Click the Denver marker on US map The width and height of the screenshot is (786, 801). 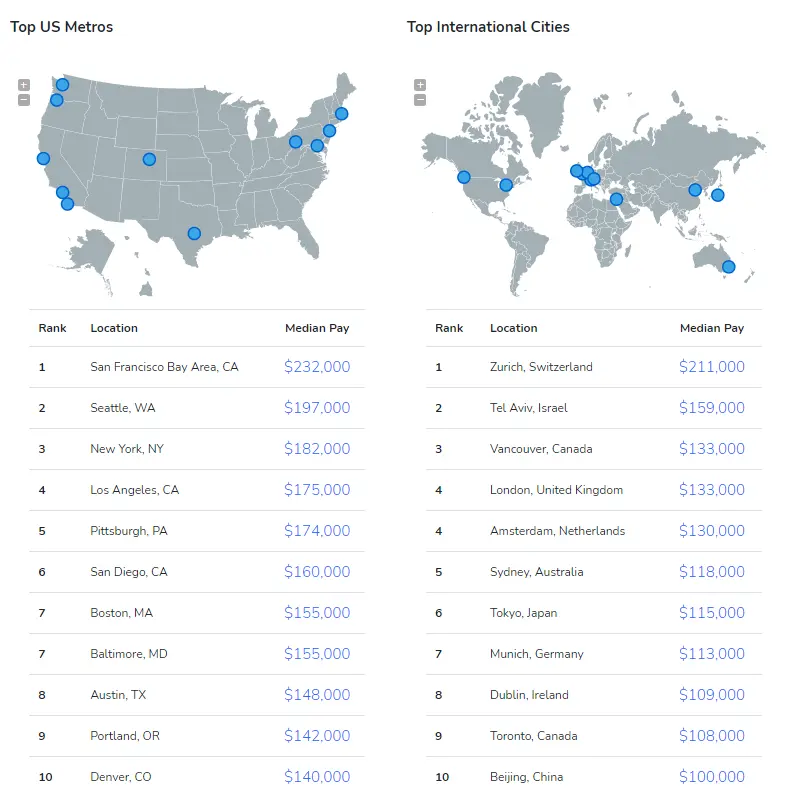[149, 159]
